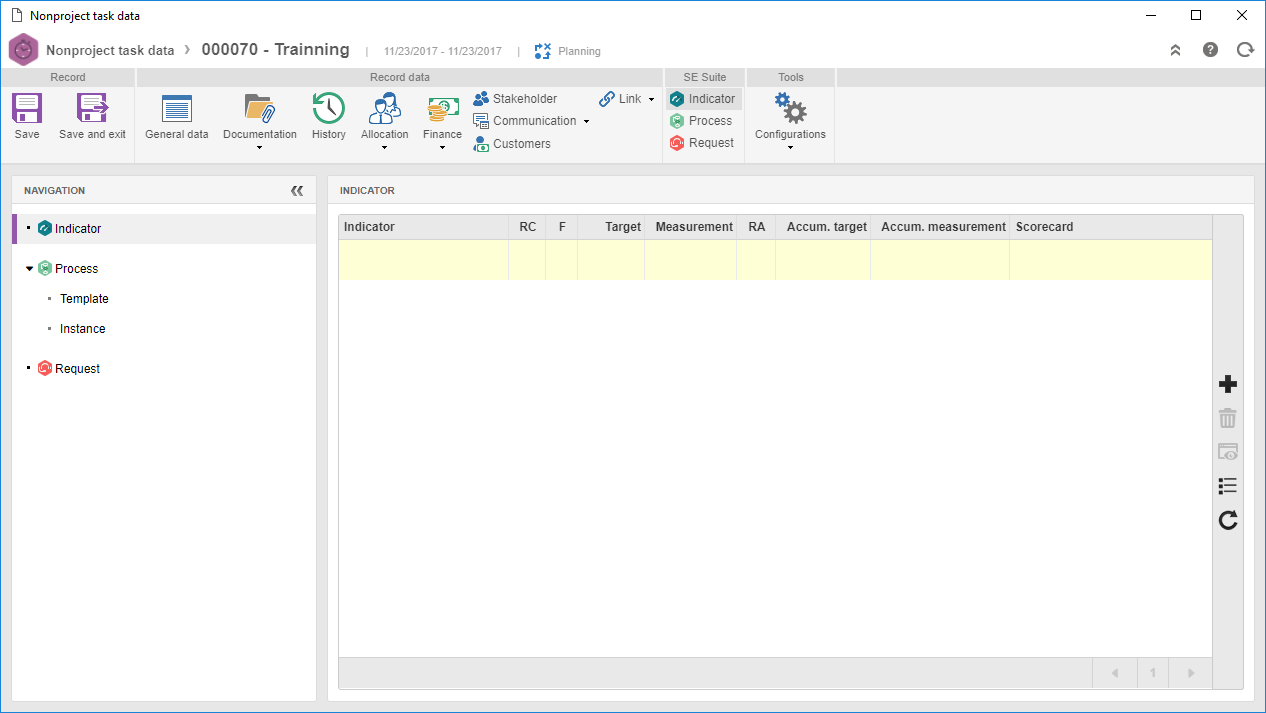Collapse the Process tree node
1266x713 pixels.
point(30,269)
